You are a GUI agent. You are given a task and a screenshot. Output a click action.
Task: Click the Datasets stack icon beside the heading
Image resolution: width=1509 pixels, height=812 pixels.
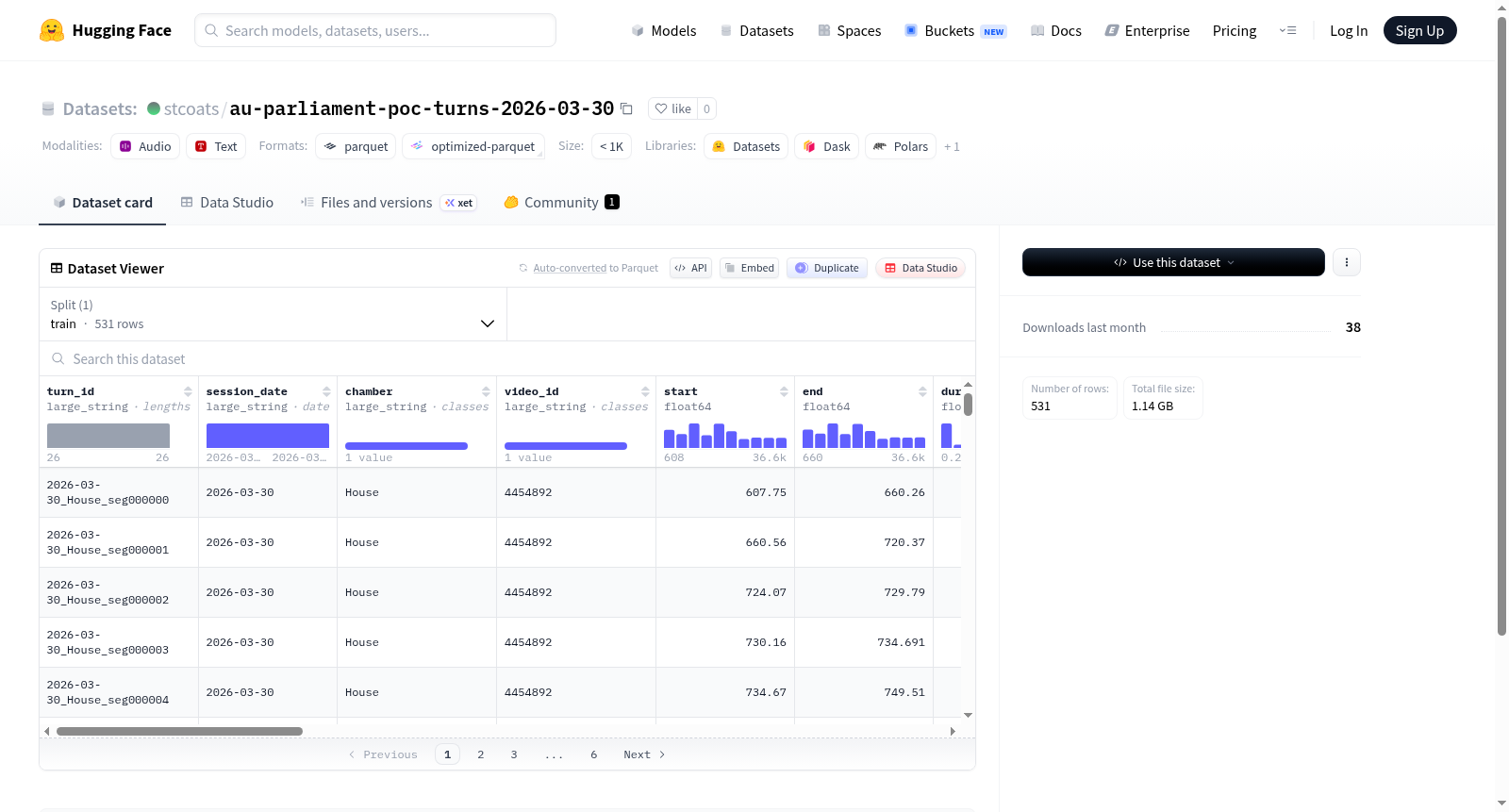(x=48, y=108)
